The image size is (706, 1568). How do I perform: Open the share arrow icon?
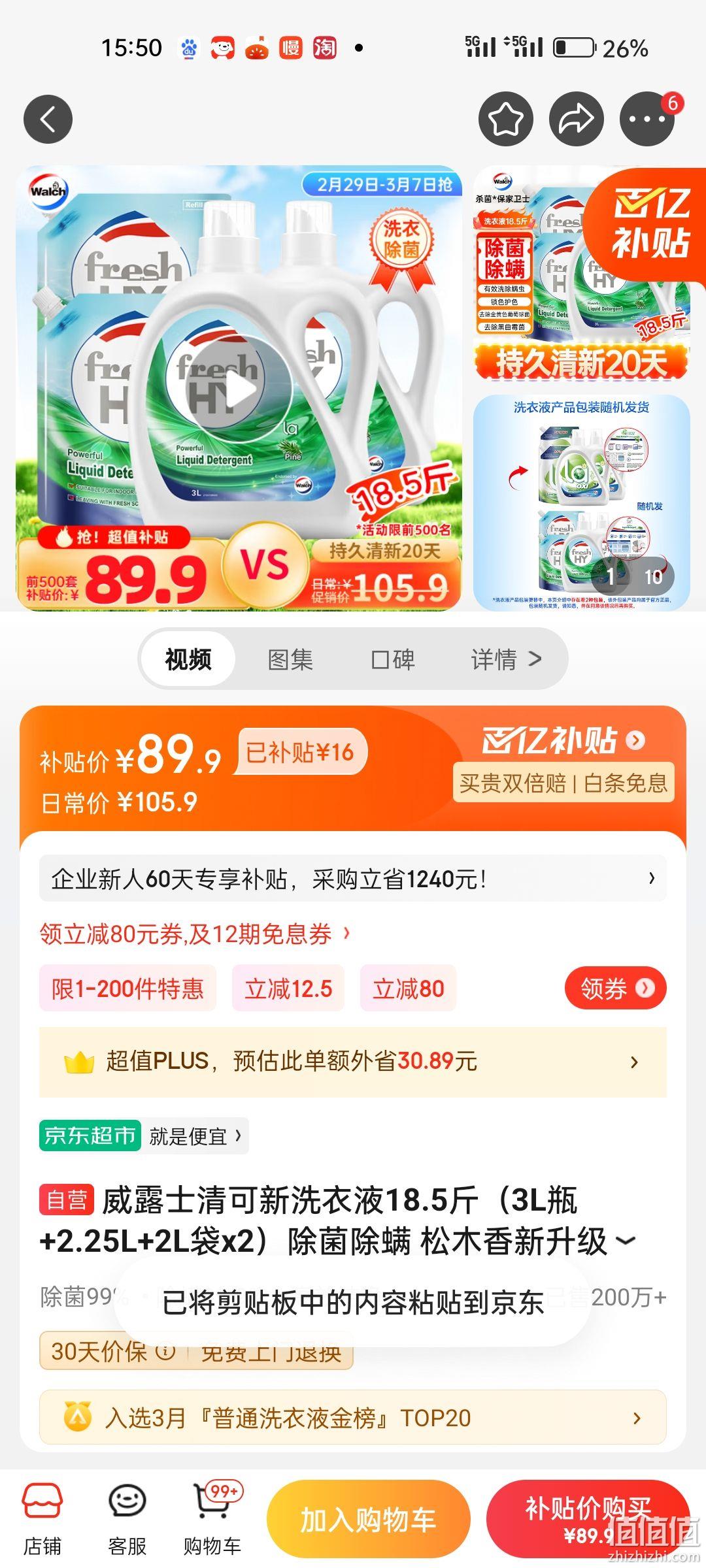576,119
